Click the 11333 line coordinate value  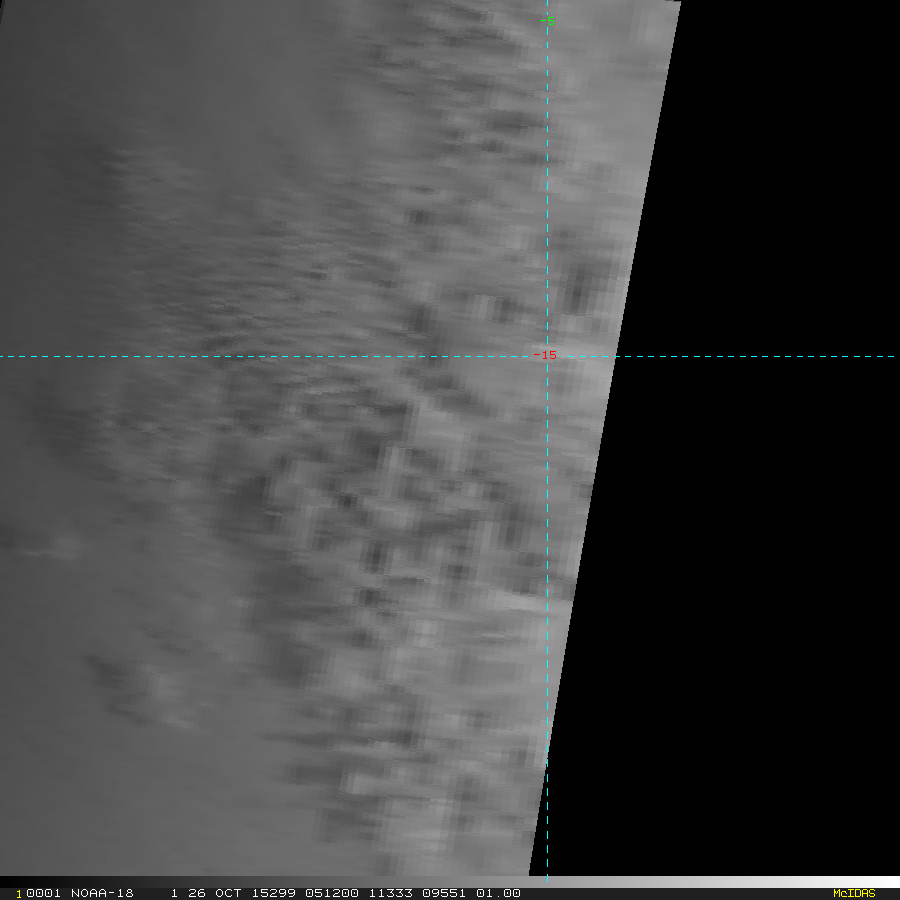(375, 893)
